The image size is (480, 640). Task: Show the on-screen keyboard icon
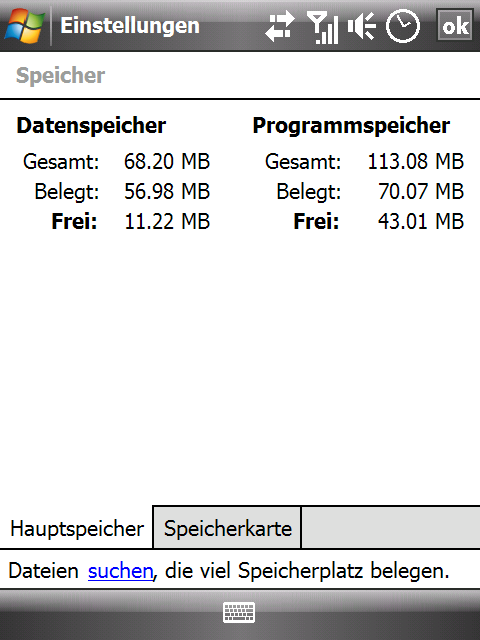coord(239,612)
